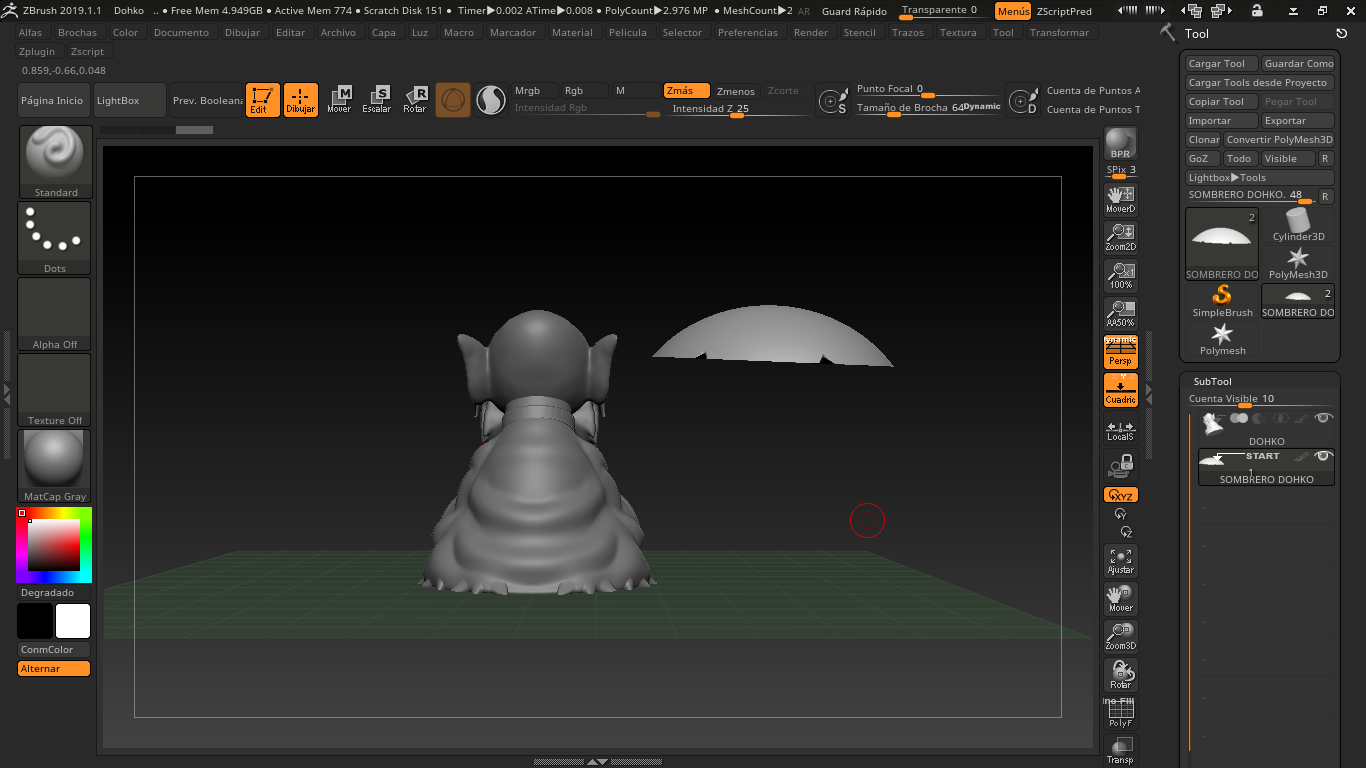Click the Cargar Tool button
This screenshot has height=768, width=1366.
point(1217,64)
